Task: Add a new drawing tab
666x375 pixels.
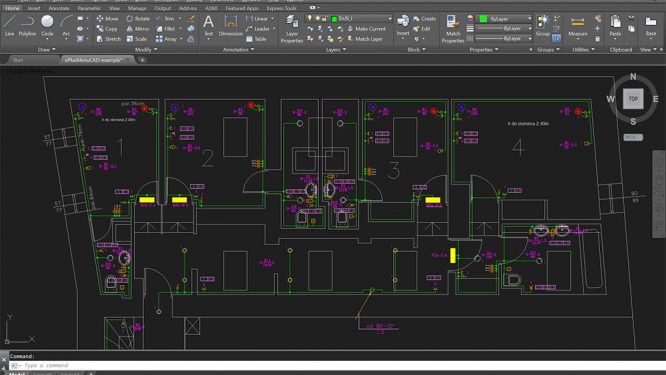Action: (x=142, y=60)
